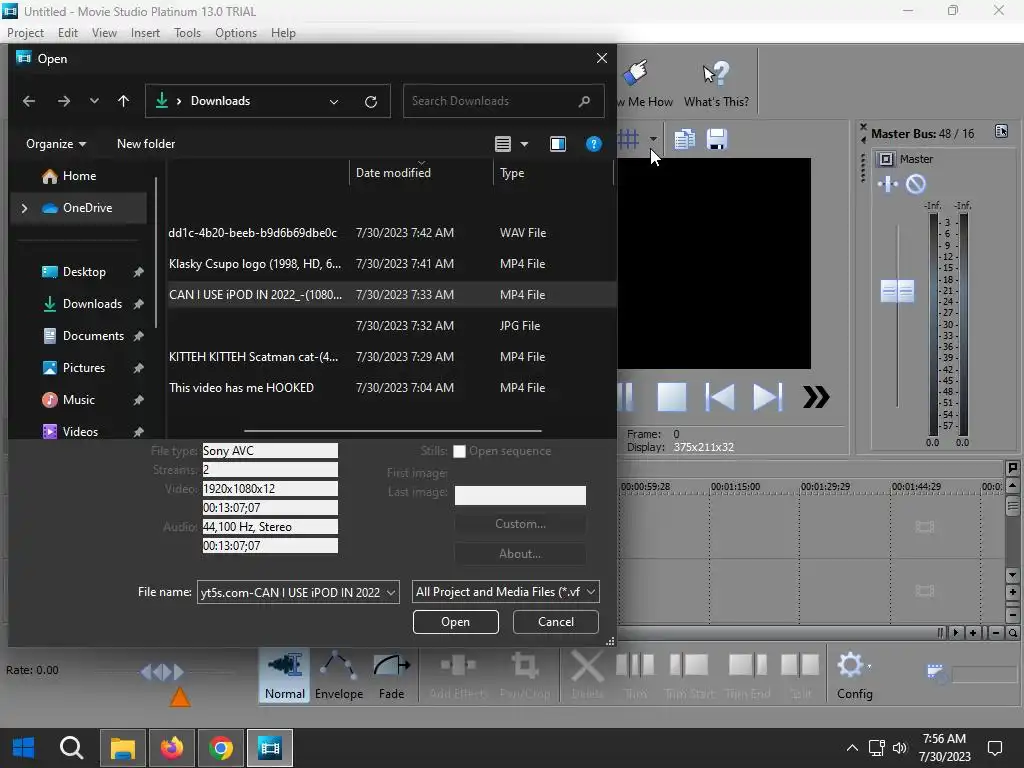Image resolution: width=1024 pixels, height=768 pixels.
Task: Mute the Master bus
Action: point(916,184)
